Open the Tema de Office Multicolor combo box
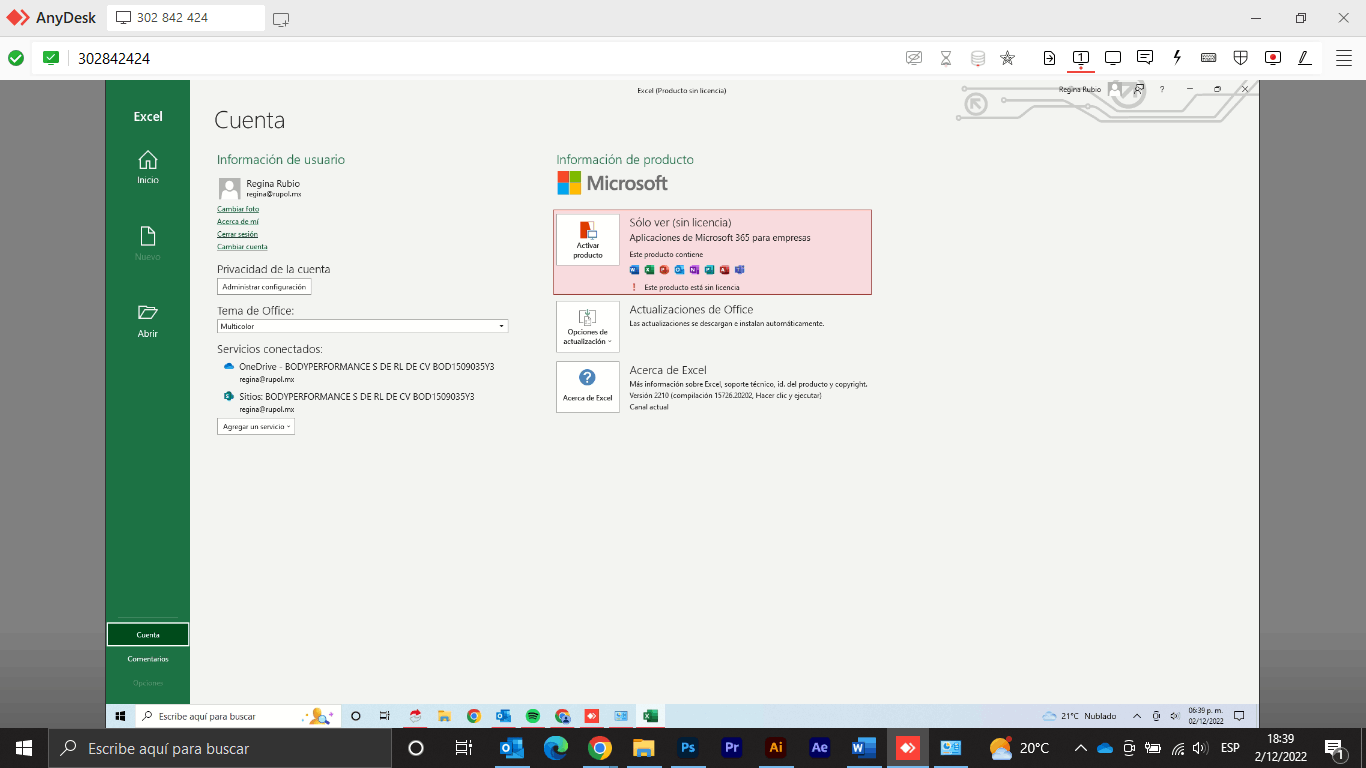 point(363,326)
